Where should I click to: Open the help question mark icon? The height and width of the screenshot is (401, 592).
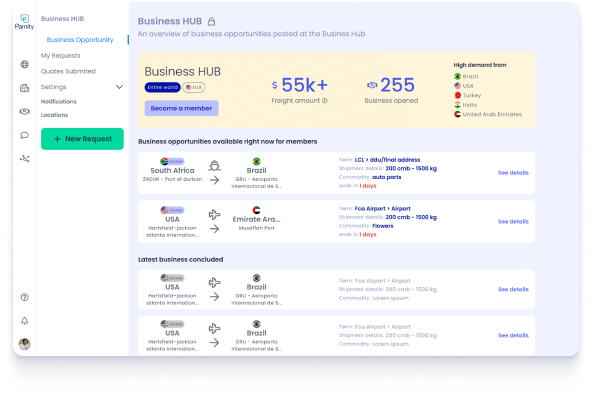(25, 297)
